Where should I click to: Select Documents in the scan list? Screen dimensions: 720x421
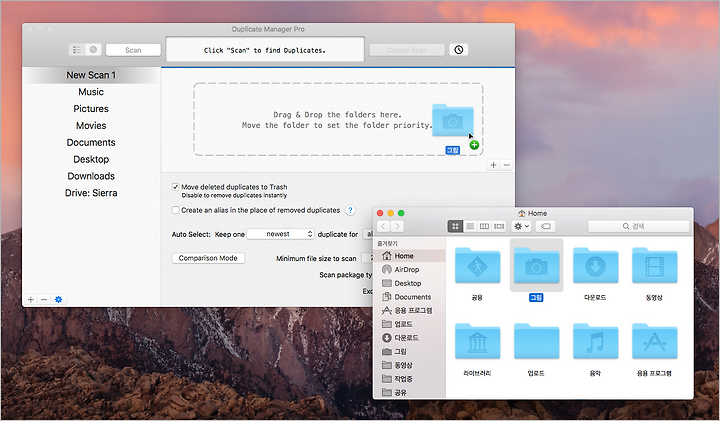[91, 142]
